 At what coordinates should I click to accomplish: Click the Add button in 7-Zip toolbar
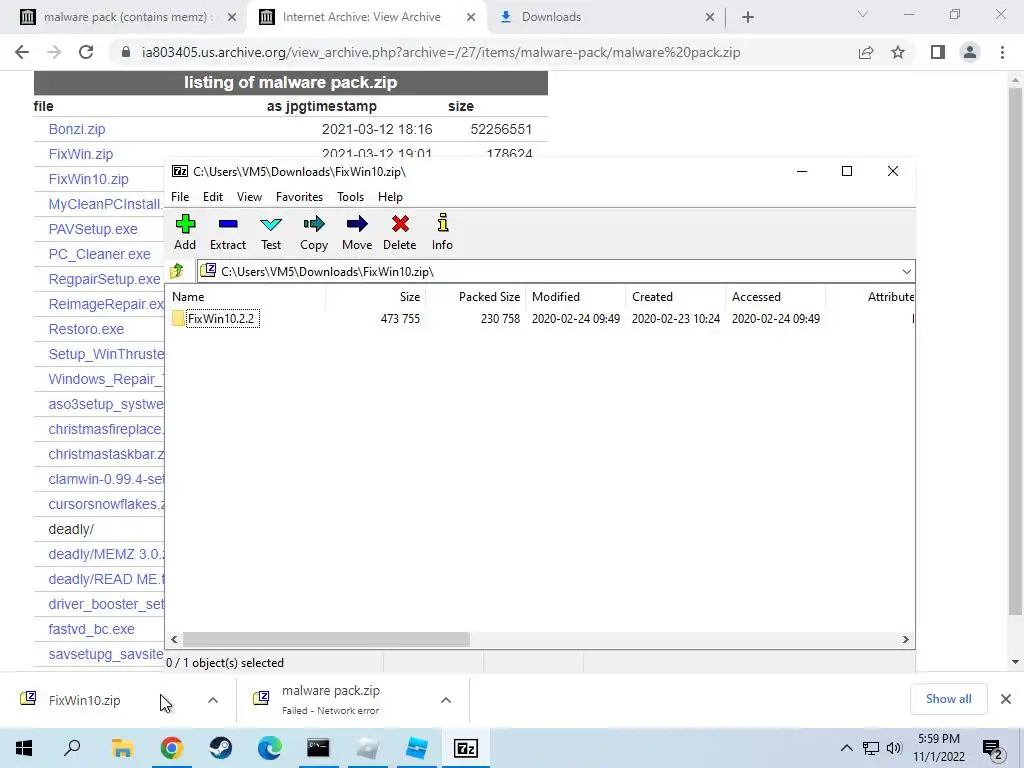(x=185, y=232)
